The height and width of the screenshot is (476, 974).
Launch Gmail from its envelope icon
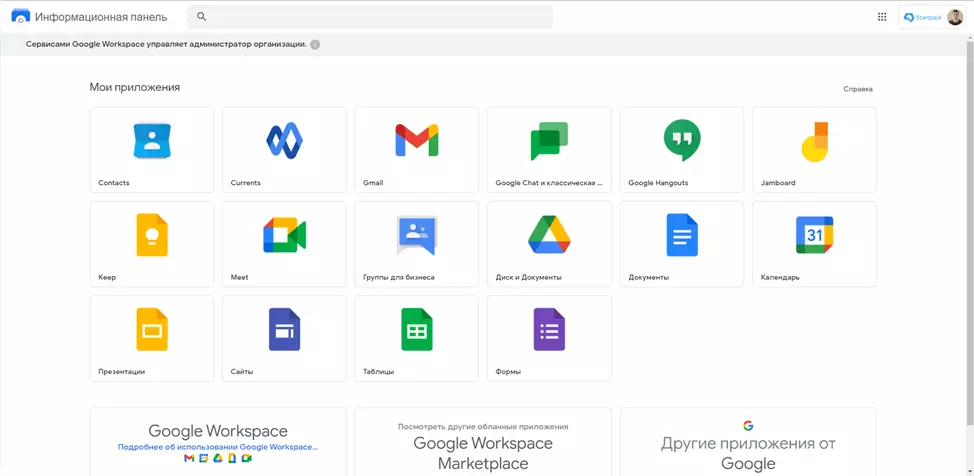click(417, 140)
